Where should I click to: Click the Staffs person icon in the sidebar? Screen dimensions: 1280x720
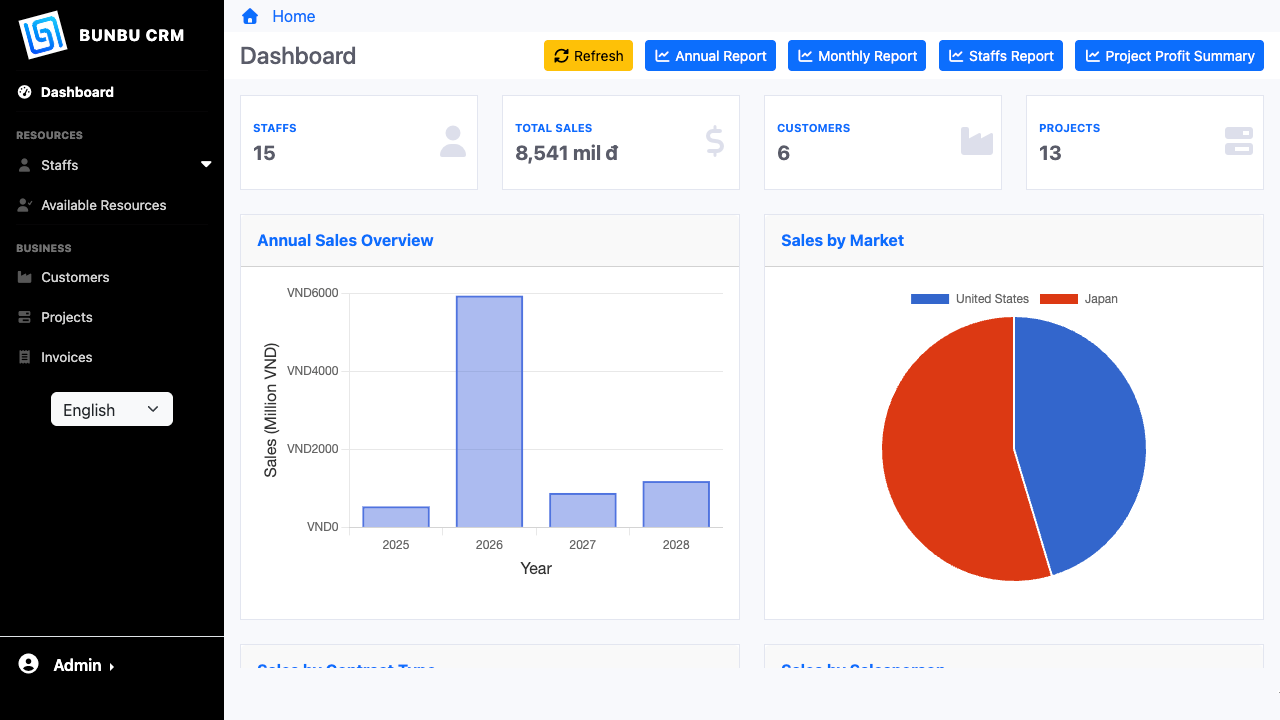coord(25,165)
